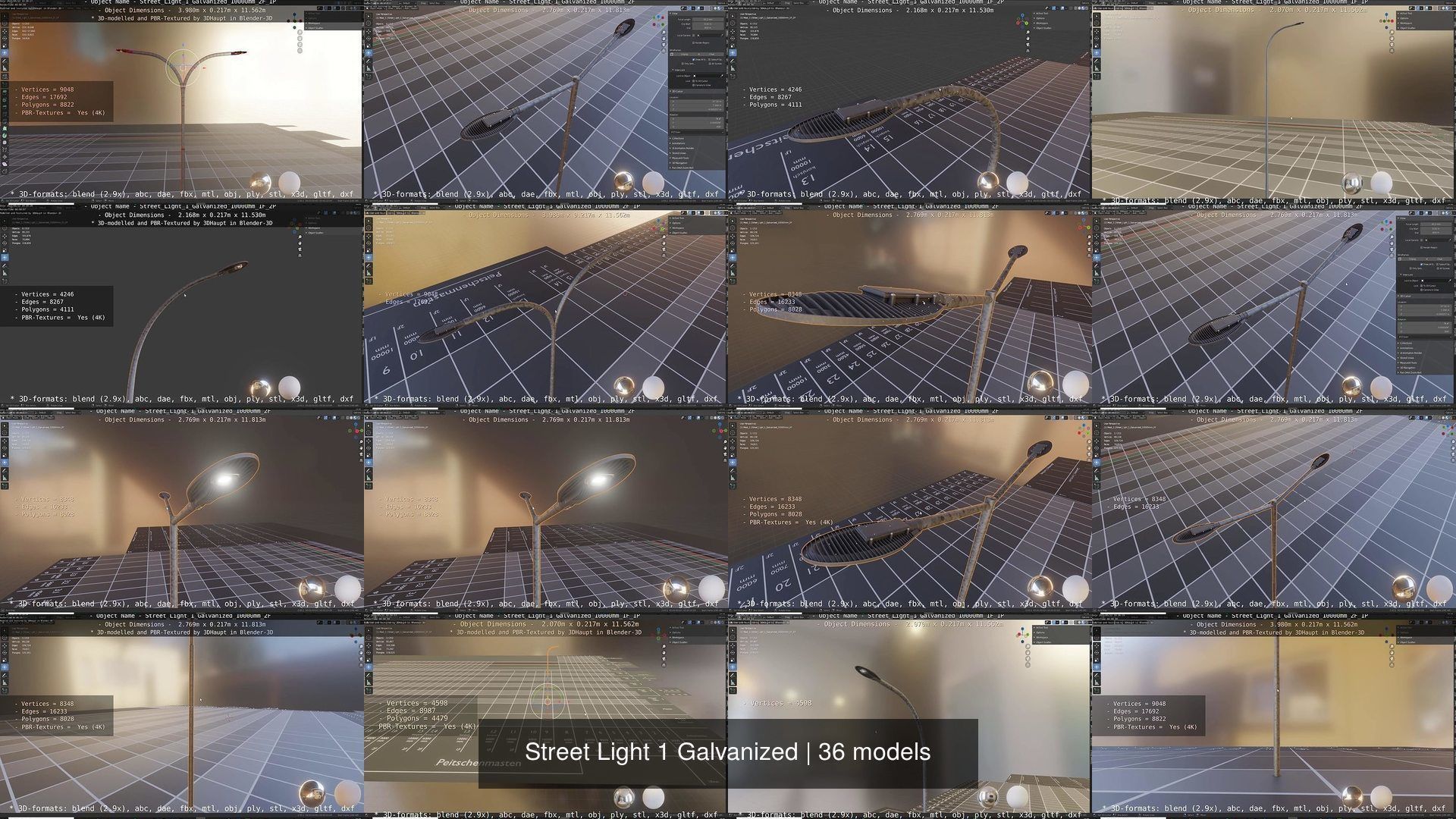Image resolution: width=1456 pixels, height=819 pixels.
Task: Expand Annotations panel in second-row rightmost viewport sidebar
Action: pos(1406,348)
